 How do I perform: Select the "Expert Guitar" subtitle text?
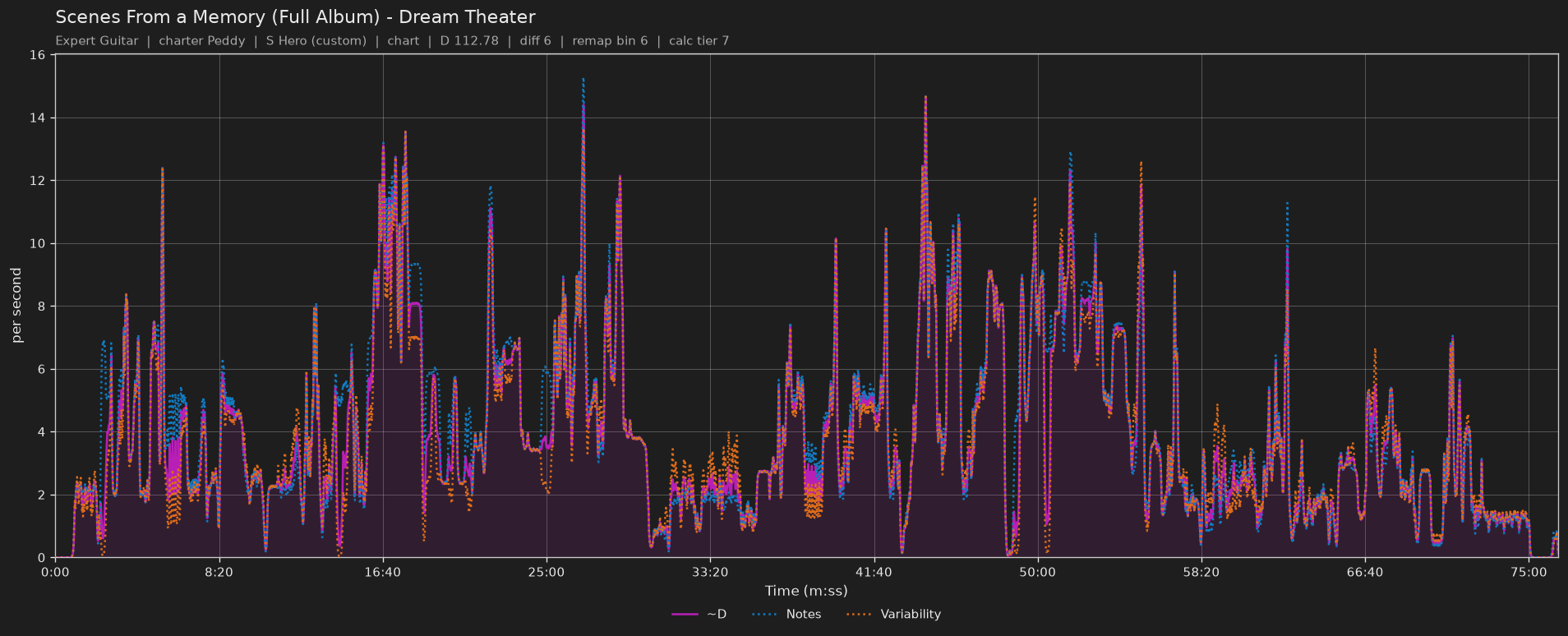click(x=97, y=41)
